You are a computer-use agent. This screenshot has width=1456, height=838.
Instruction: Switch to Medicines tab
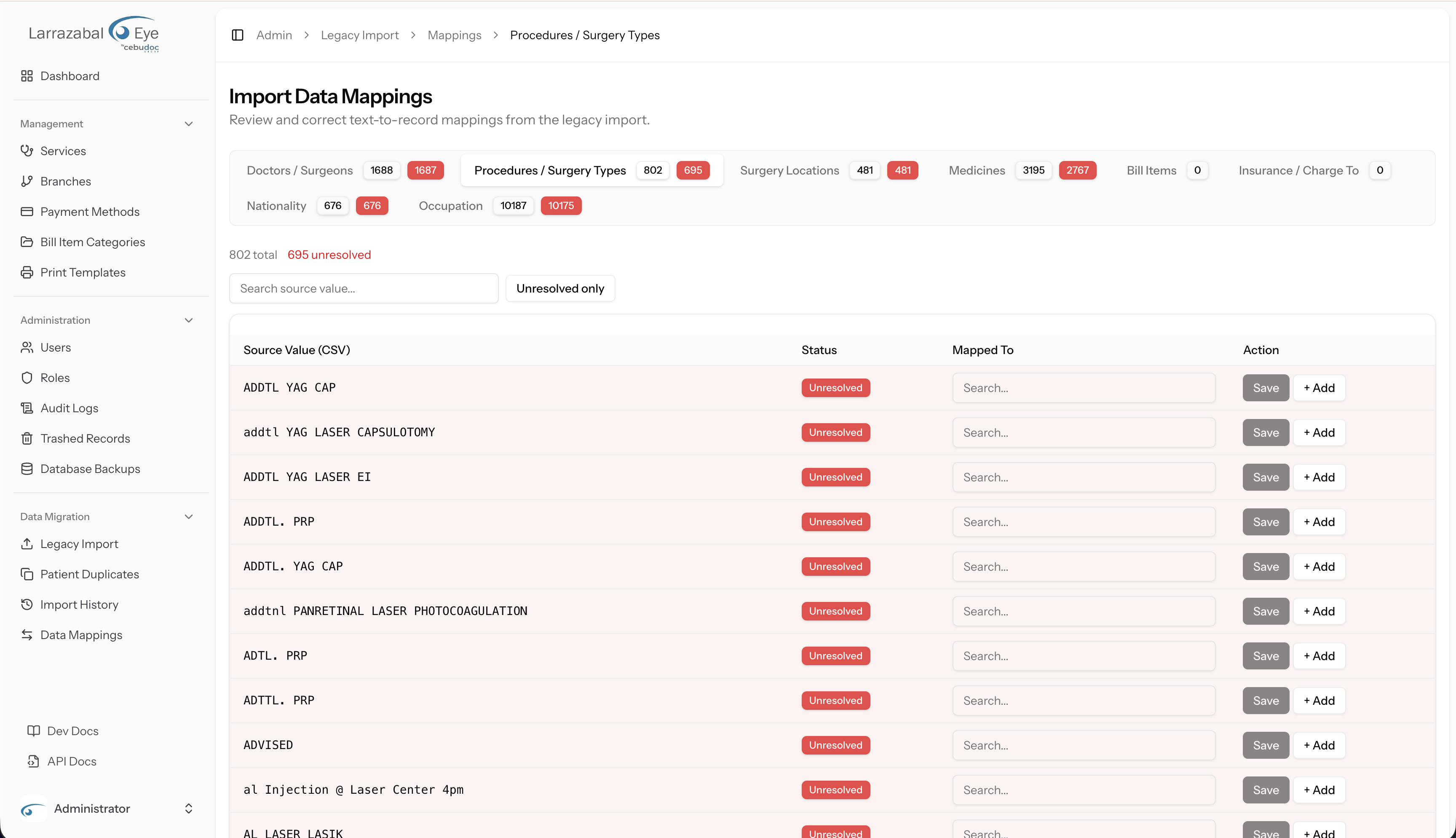tap(1022, 170)
